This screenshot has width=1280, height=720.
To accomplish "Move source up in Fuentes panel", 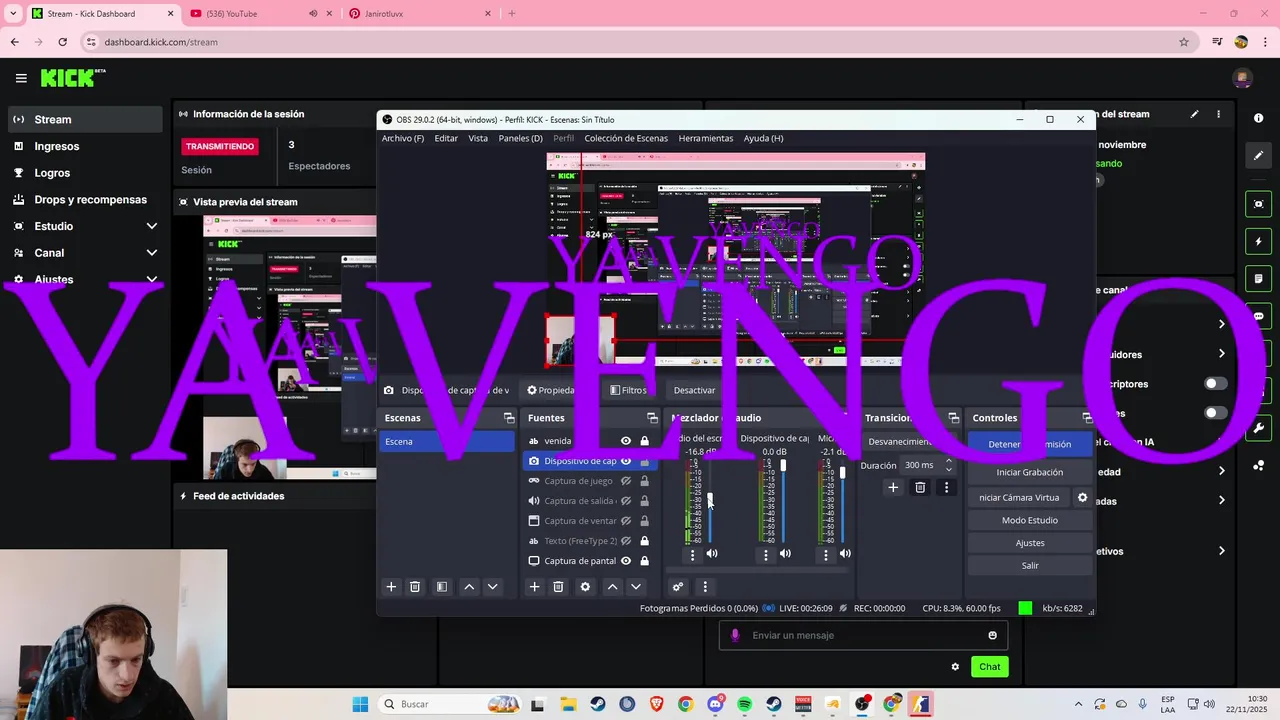I will pyautogui.click(x=612, y=587).
